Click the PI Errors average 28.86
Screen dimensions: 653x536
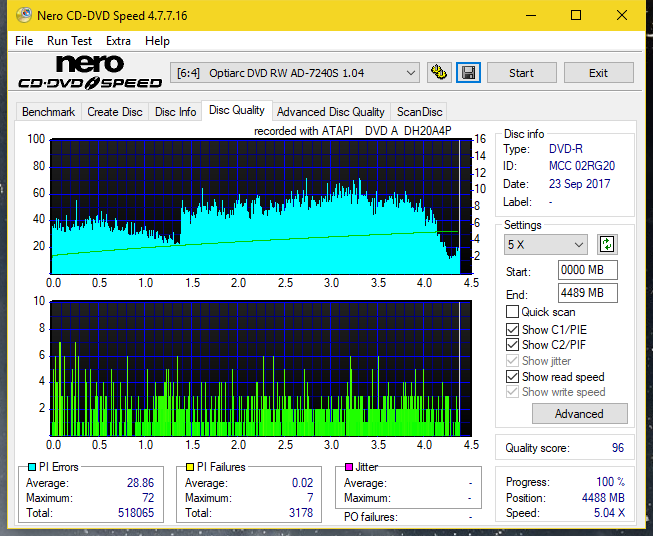click(140, 482)
